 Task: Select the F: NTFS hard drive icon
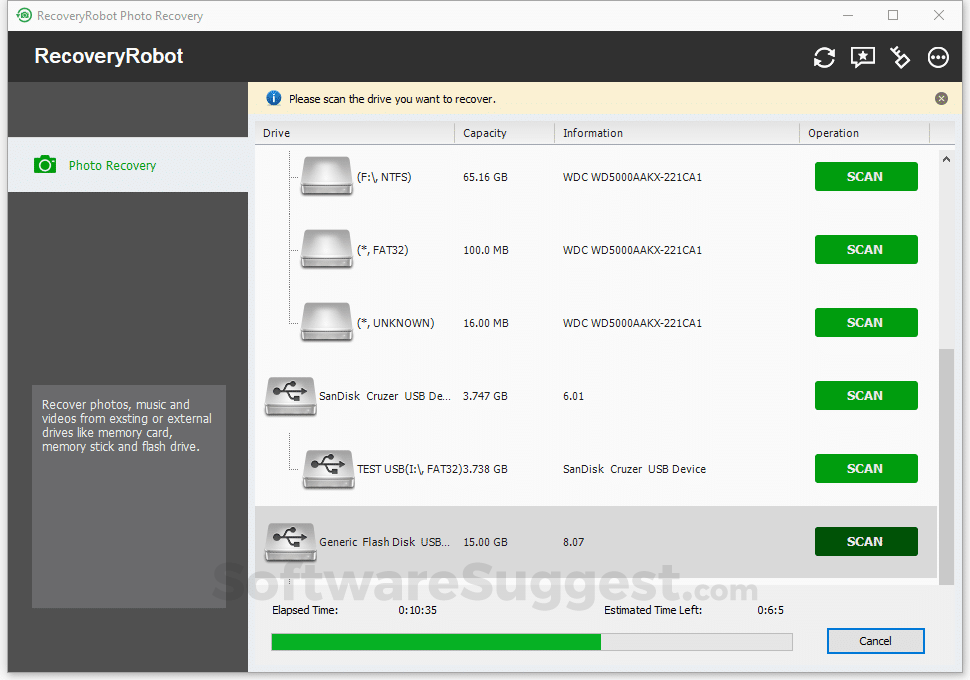tap(326, 176)
